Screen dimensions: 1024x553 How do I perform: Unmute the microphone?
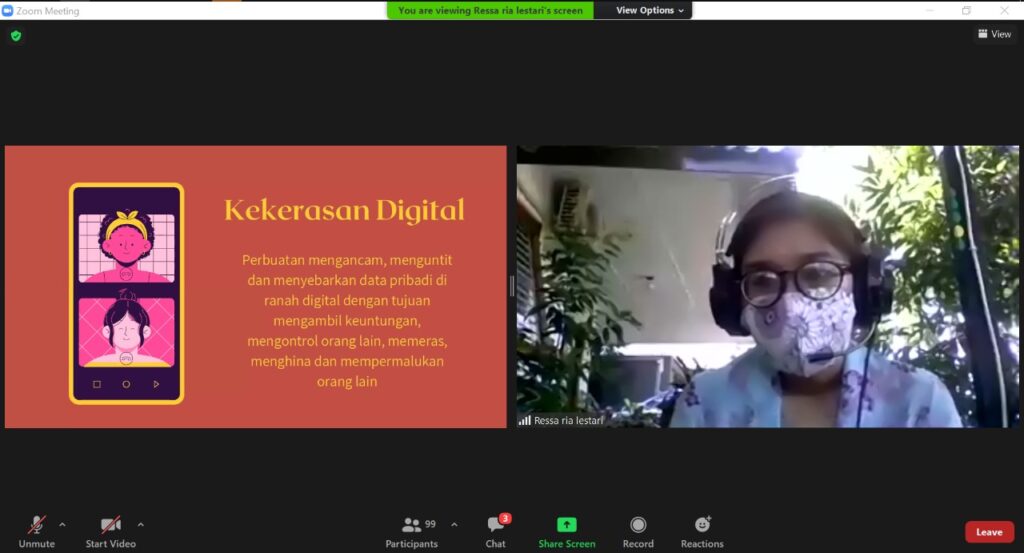[x=37, y=532]
